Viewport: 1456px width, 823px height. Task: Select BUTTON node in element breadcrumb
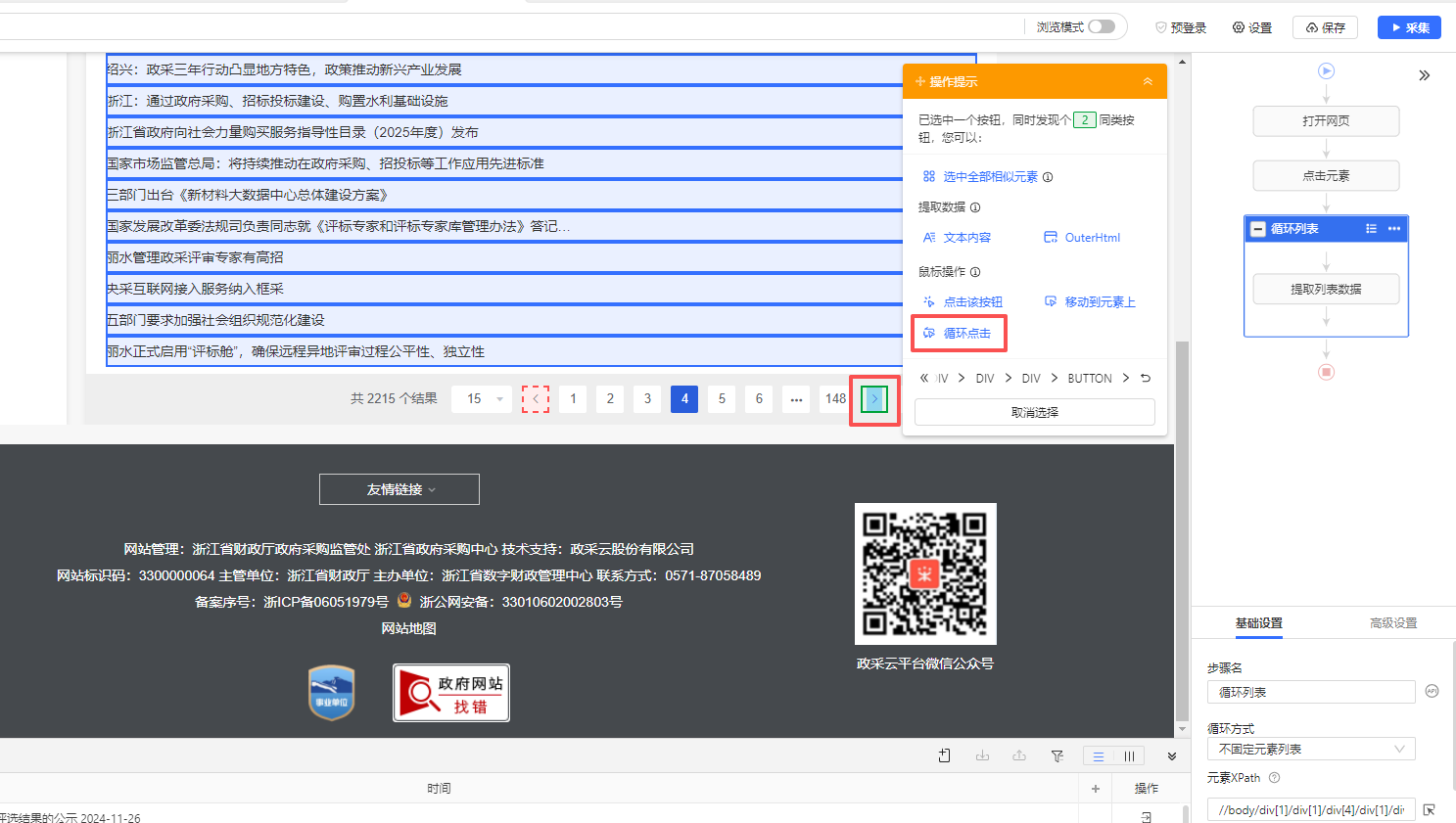(1090, 378)
